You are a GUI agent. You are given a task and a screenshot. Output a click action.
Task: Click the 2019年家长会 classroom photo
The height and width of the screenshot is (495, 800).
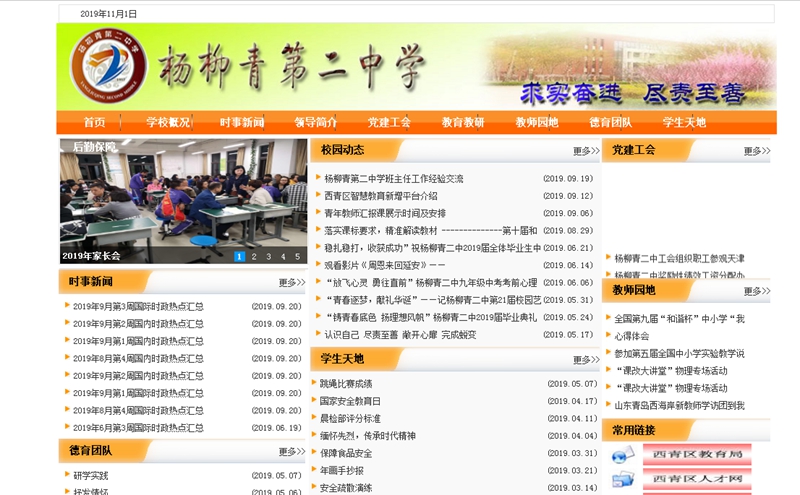click(x=182, y=195)
